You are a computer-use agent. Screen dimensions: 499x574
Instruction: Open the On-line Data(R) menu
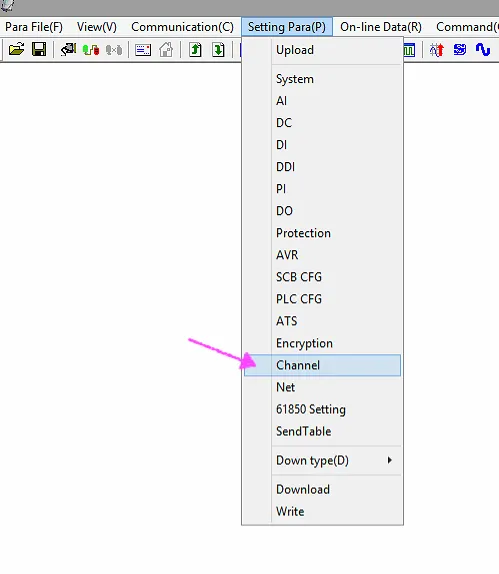click(381, 27)
